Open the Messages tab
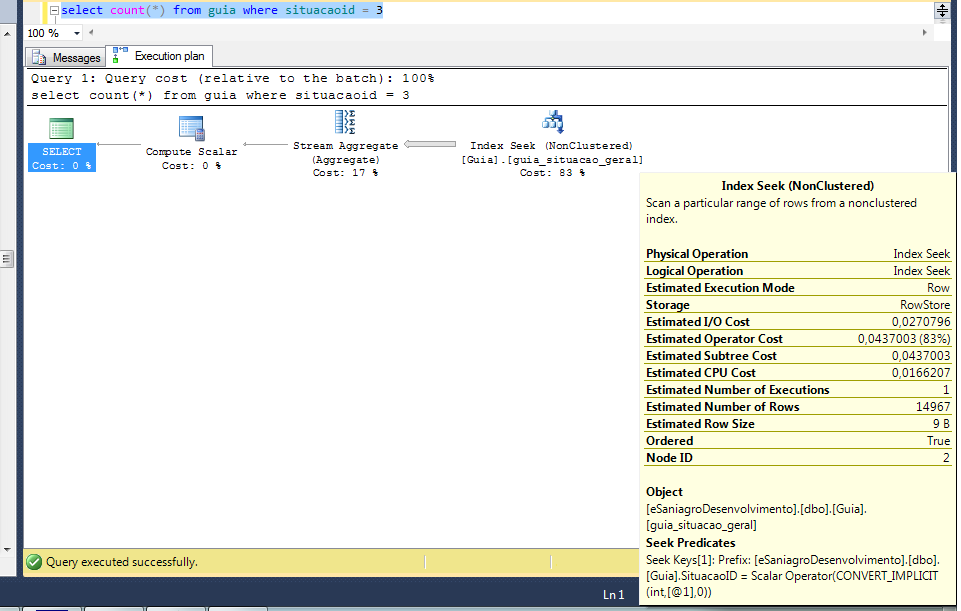The height and width of the screenshot is (611, 961). click(x=66, y=58)
